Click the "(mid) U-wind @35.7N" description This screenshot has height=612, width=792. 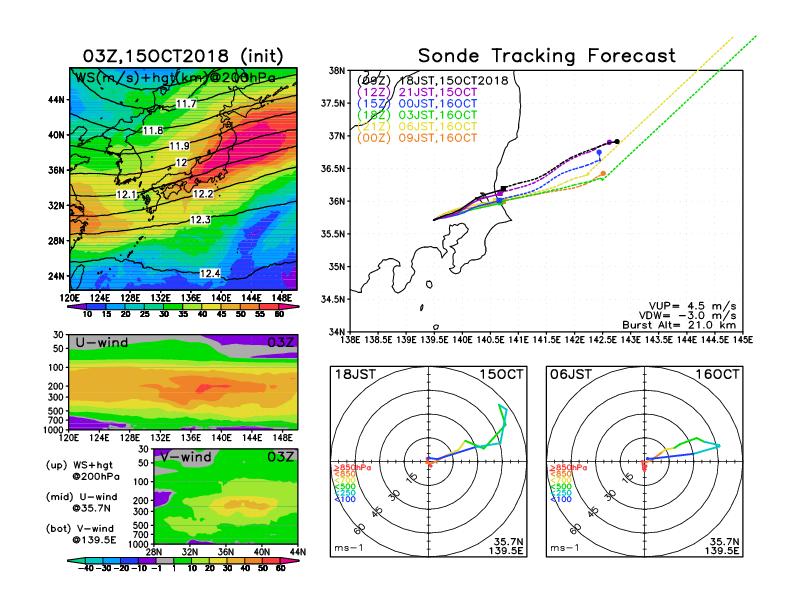tap(81, 502)
